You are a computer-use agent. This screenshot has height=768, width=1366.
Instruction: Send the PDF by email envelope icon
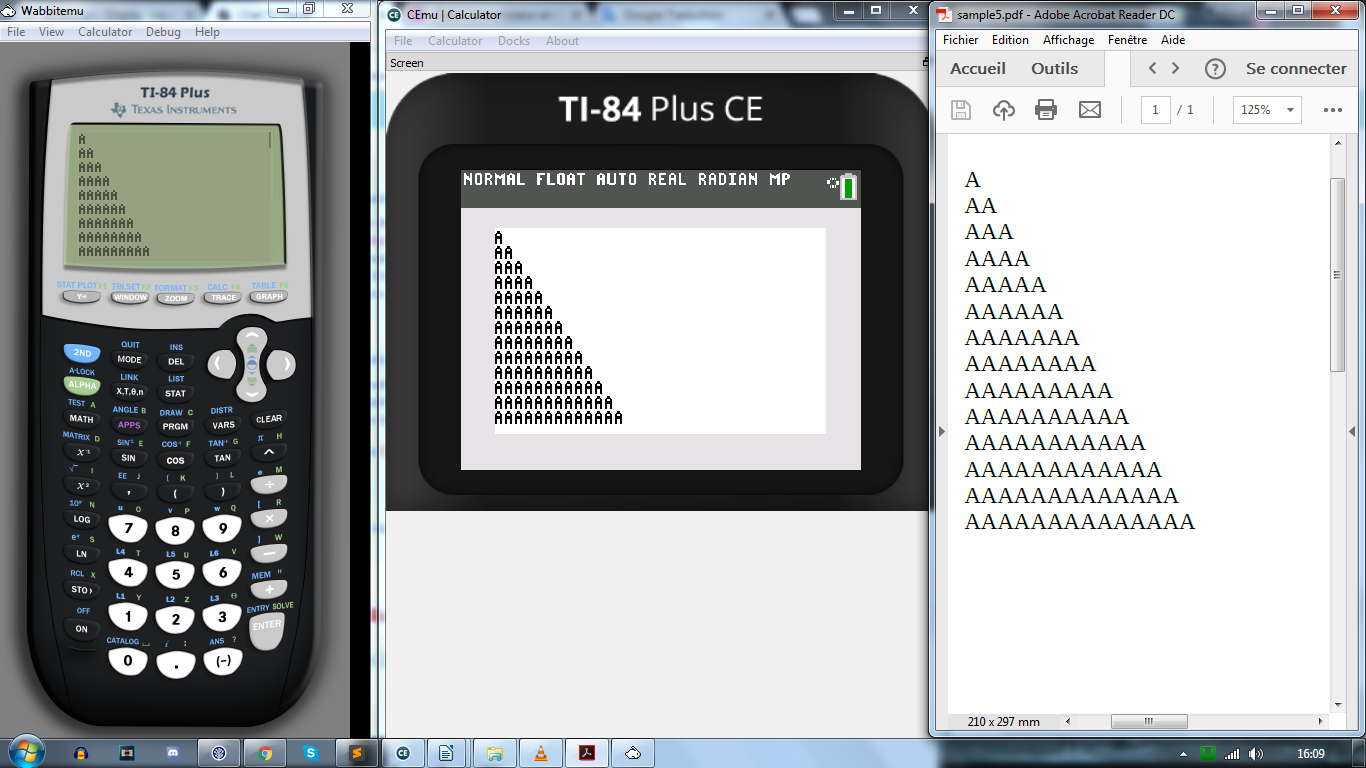(1090, 110)
